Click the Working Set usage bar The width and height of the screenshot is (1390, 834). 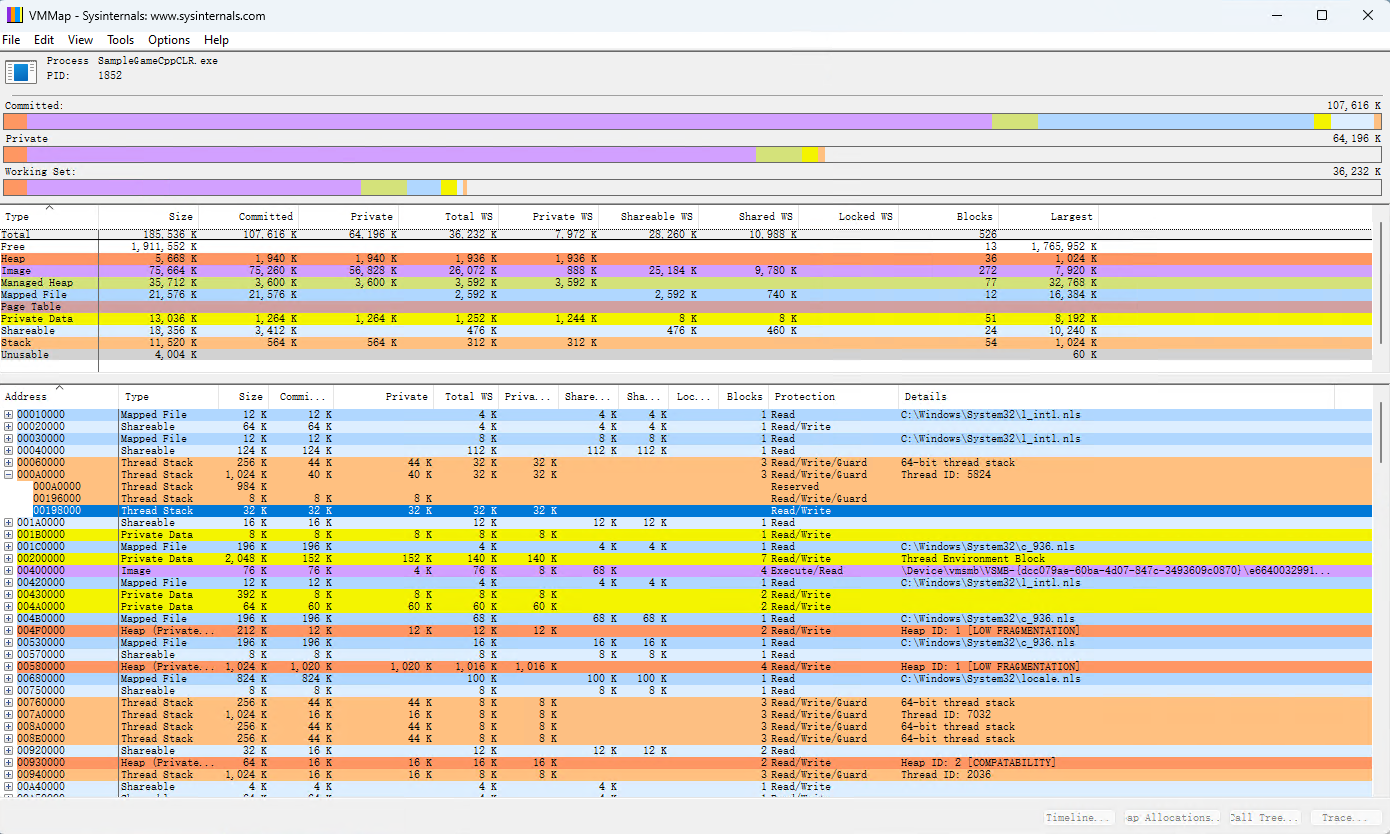click(692, 188)
